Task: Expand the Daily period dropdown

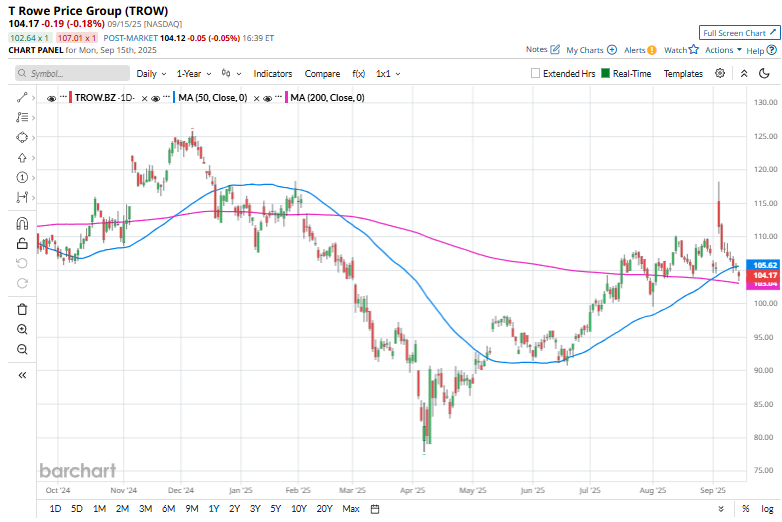Action: click(151, 73)
